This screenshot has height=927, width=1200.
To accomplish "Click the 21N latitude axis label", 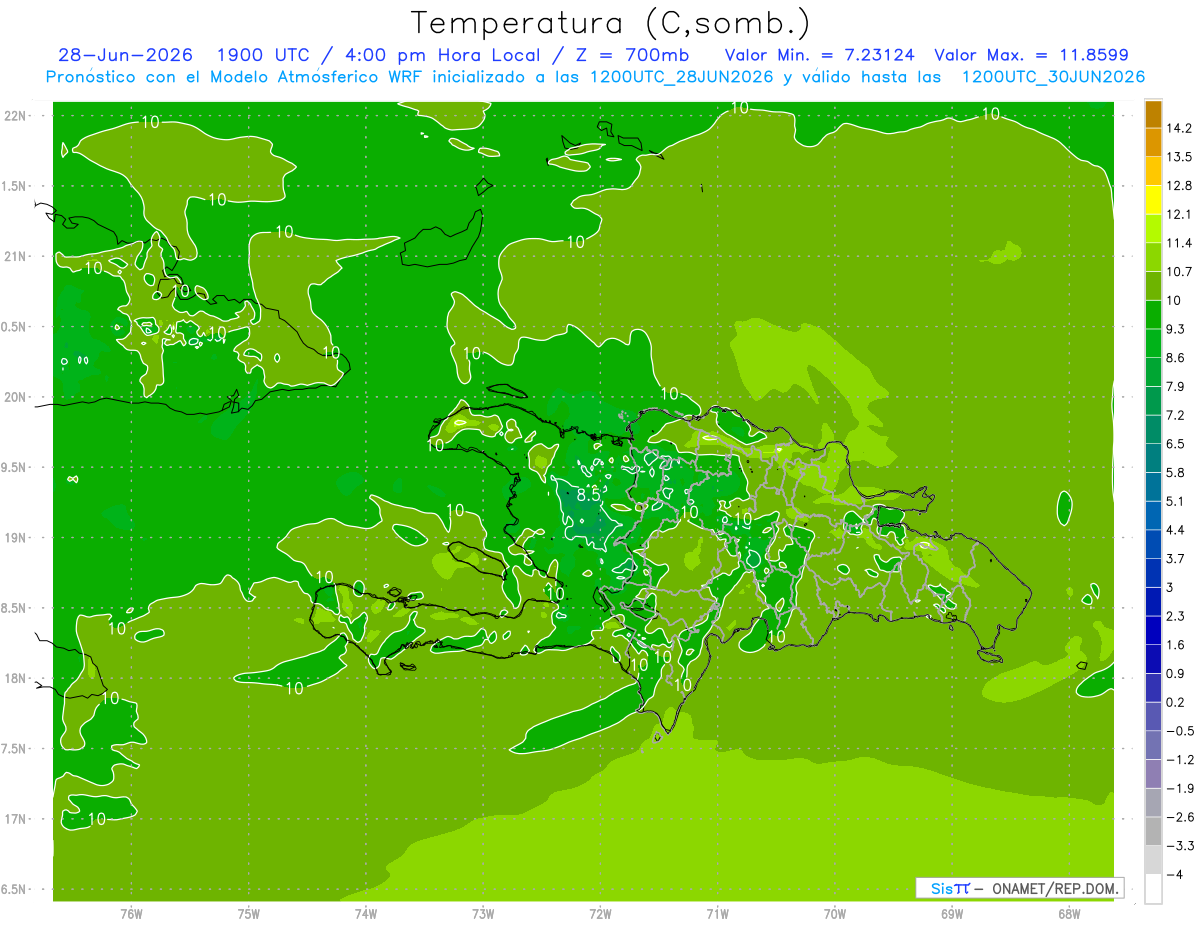I will [16, 256].
